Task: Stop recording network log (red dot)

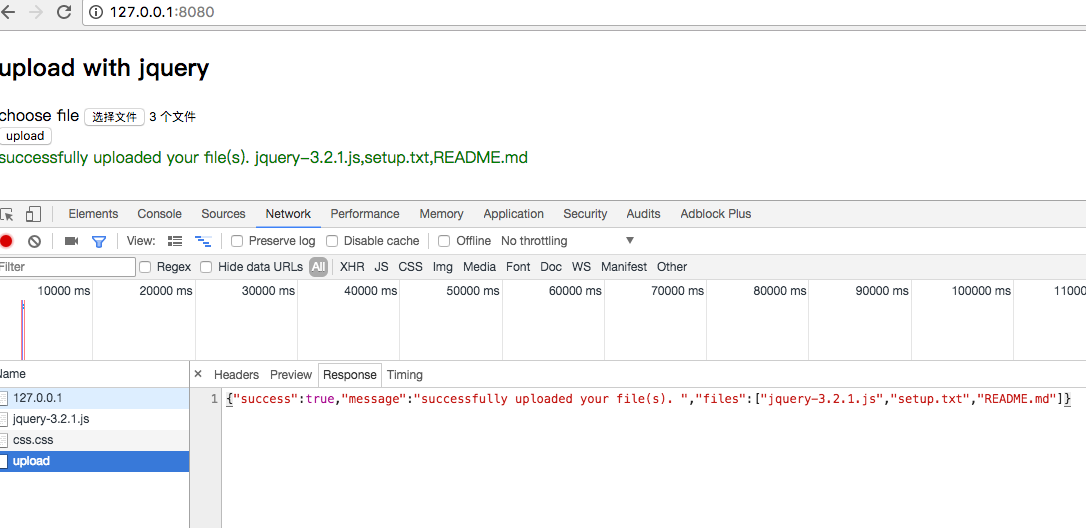Action: pyautogui.click(x=6, y=241)
